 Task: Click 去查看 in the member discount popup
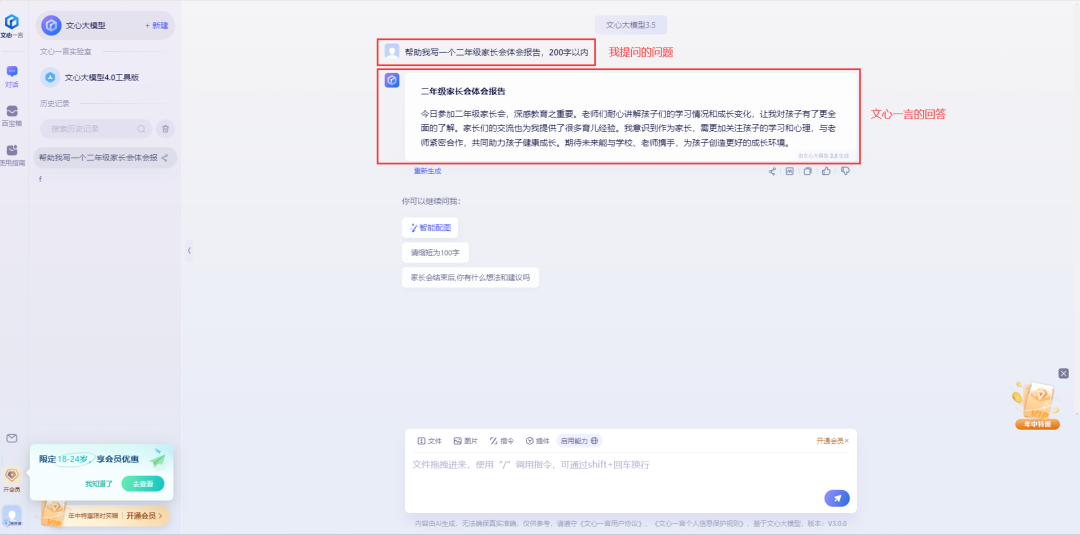(143, 483)
